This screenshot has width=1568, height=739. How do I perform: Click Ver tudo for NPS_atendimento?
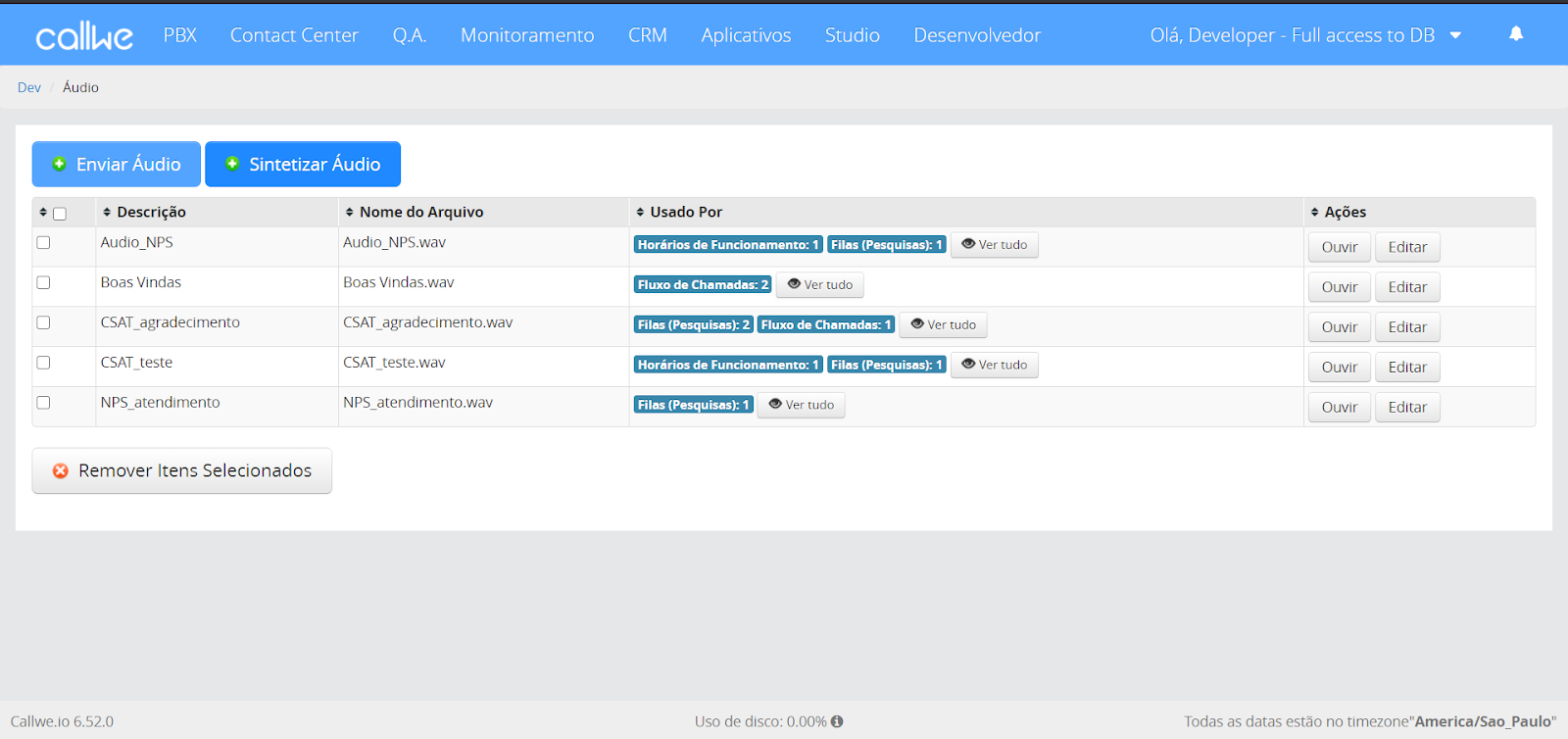coord(802,405)
